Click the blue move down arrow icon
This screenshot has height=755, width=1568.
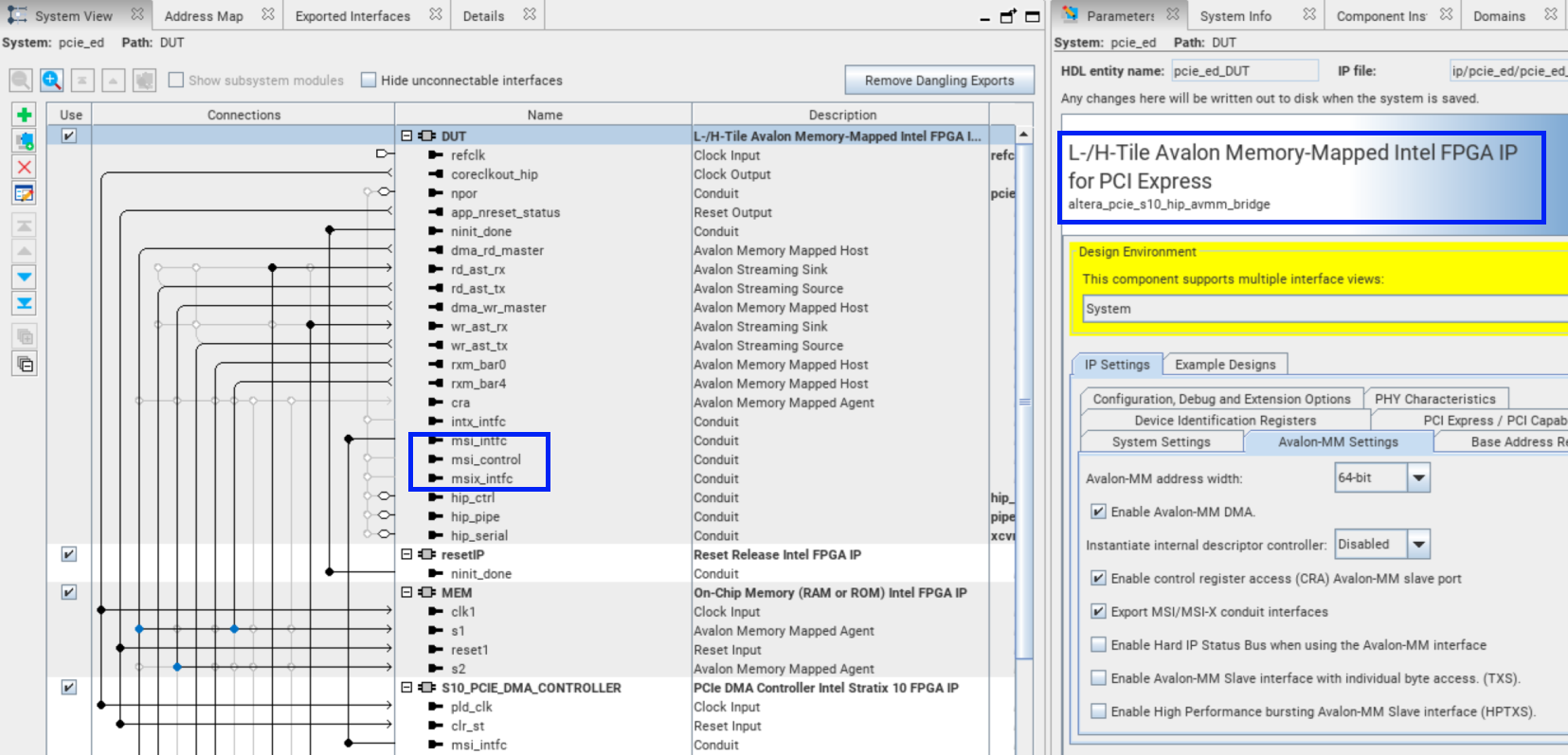pyautogui.click(x=25, y=278)
